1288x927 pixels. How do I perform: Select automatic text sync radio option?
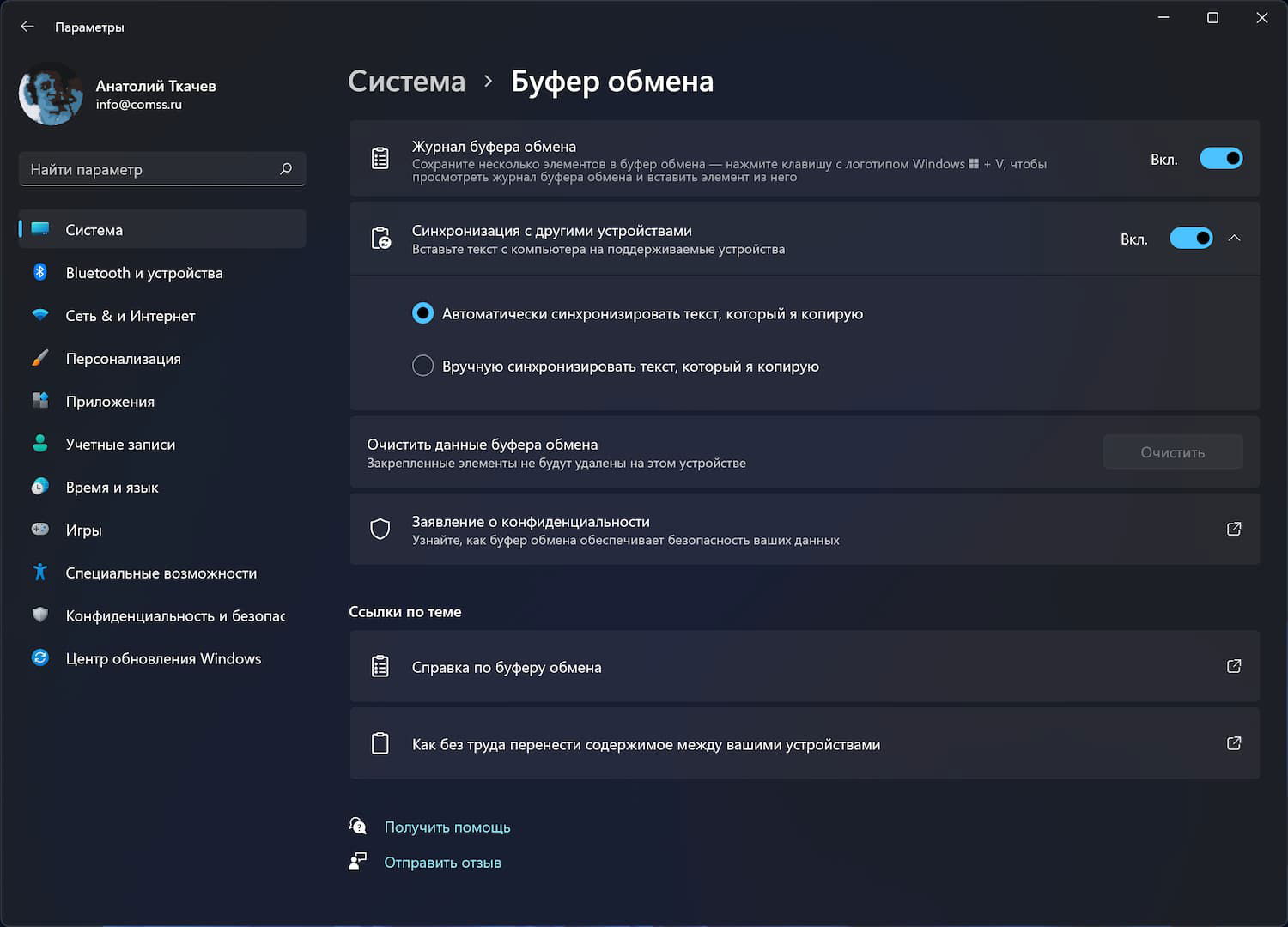[x=423, y=314]
